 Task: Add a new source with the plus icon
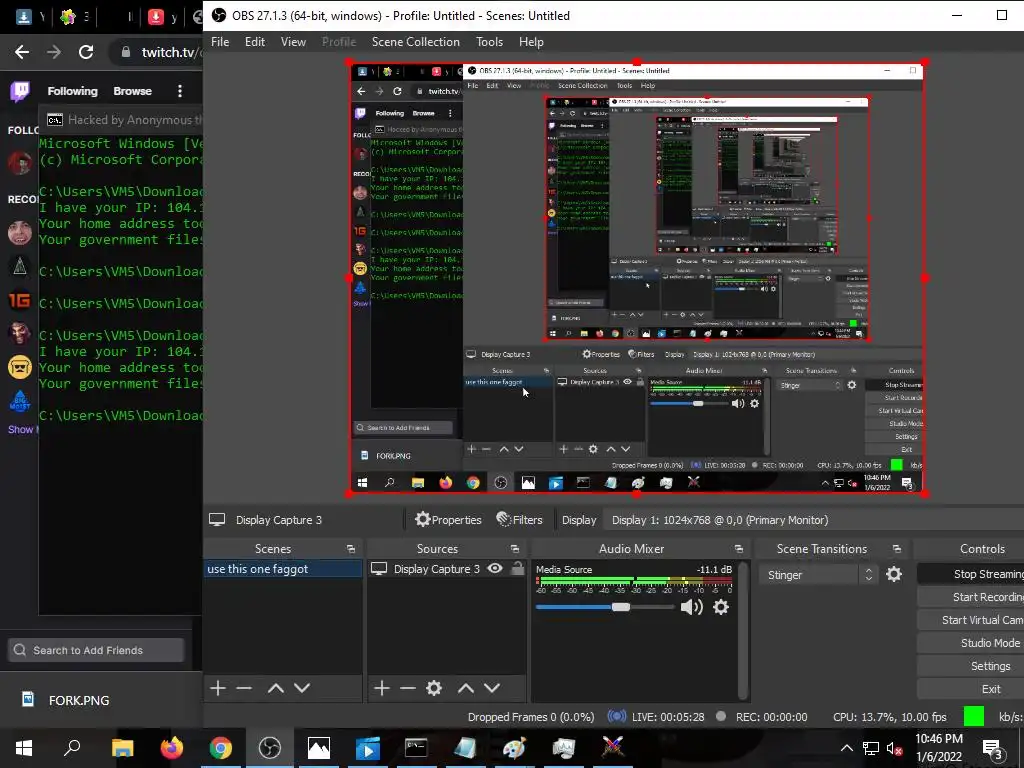382,688
